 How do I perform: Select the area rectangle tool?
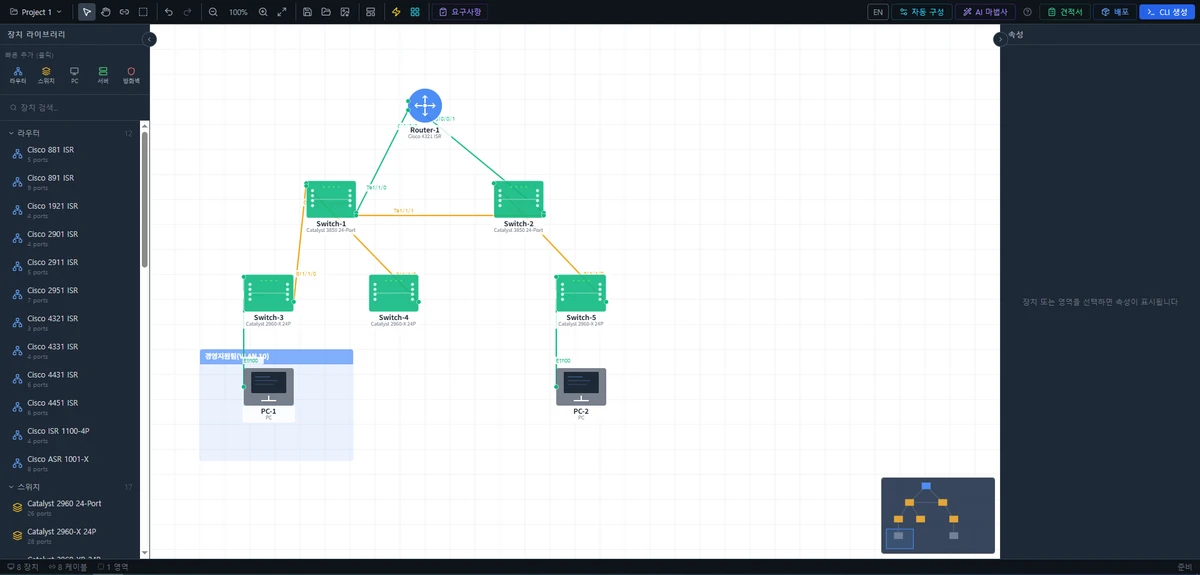[143, 12]
